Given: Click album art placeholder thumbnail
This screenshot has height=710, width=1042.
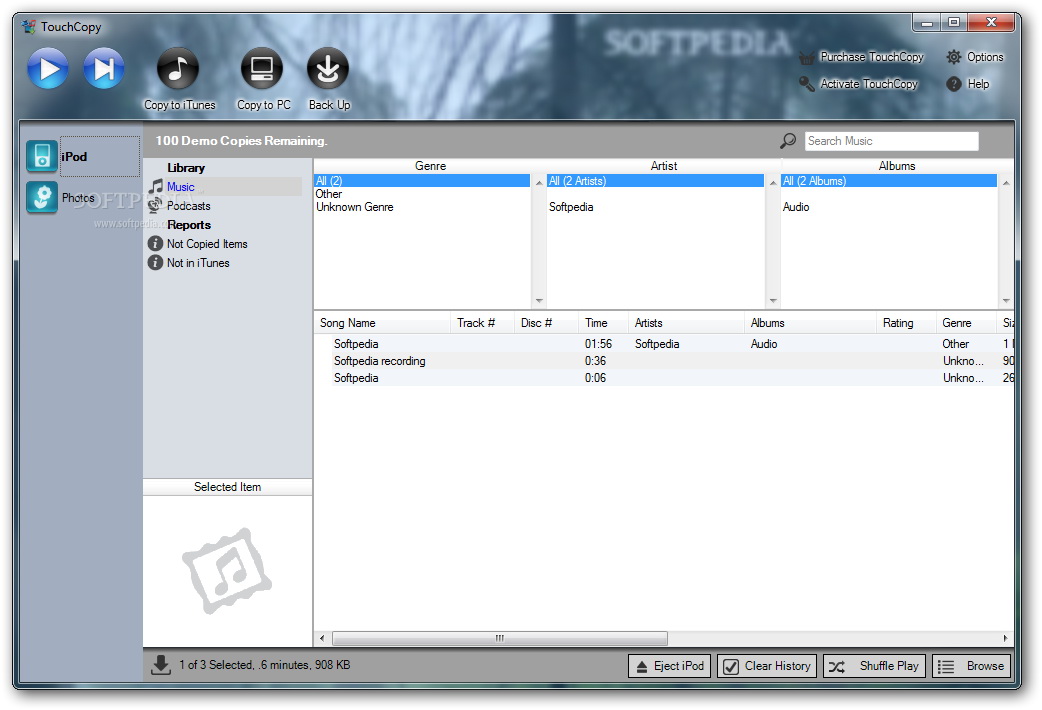Looking at the screenshot, I should [227, 571].
